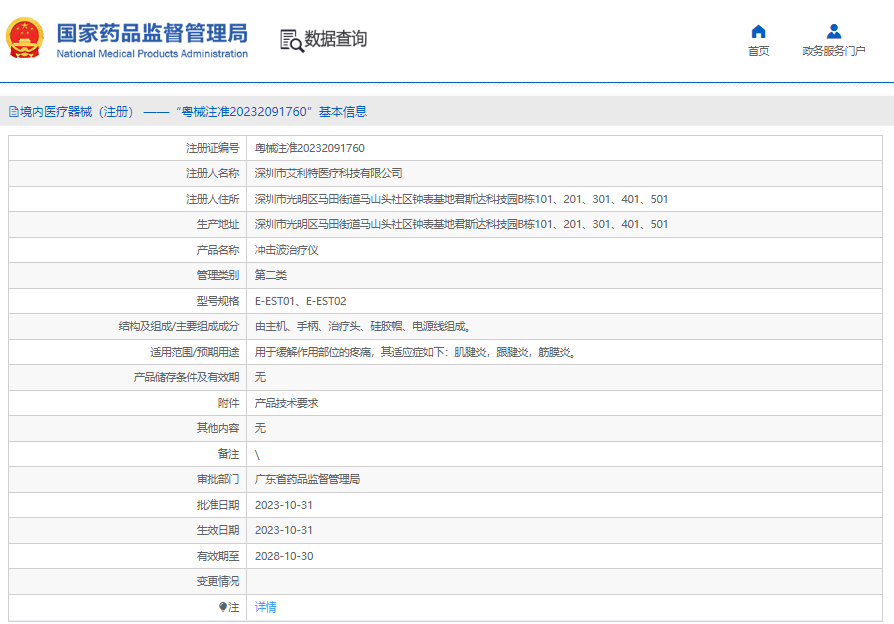Click the lightbulb icon next to 注
The width and height of the screenshot is (894, 624).
coord(223,607)
